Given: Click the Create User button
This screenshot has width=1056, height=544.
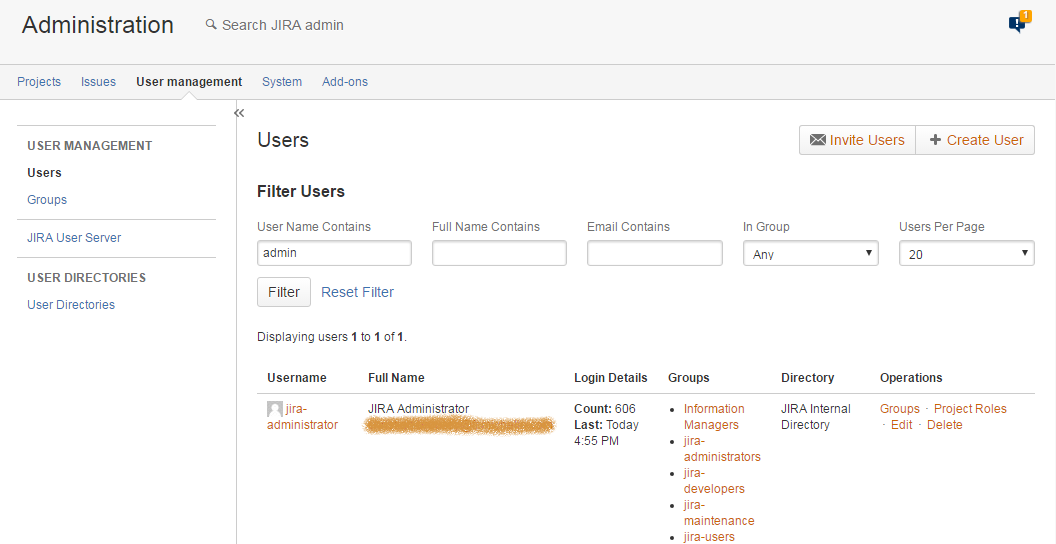Looking at the screenshot, I should (975, 140).
